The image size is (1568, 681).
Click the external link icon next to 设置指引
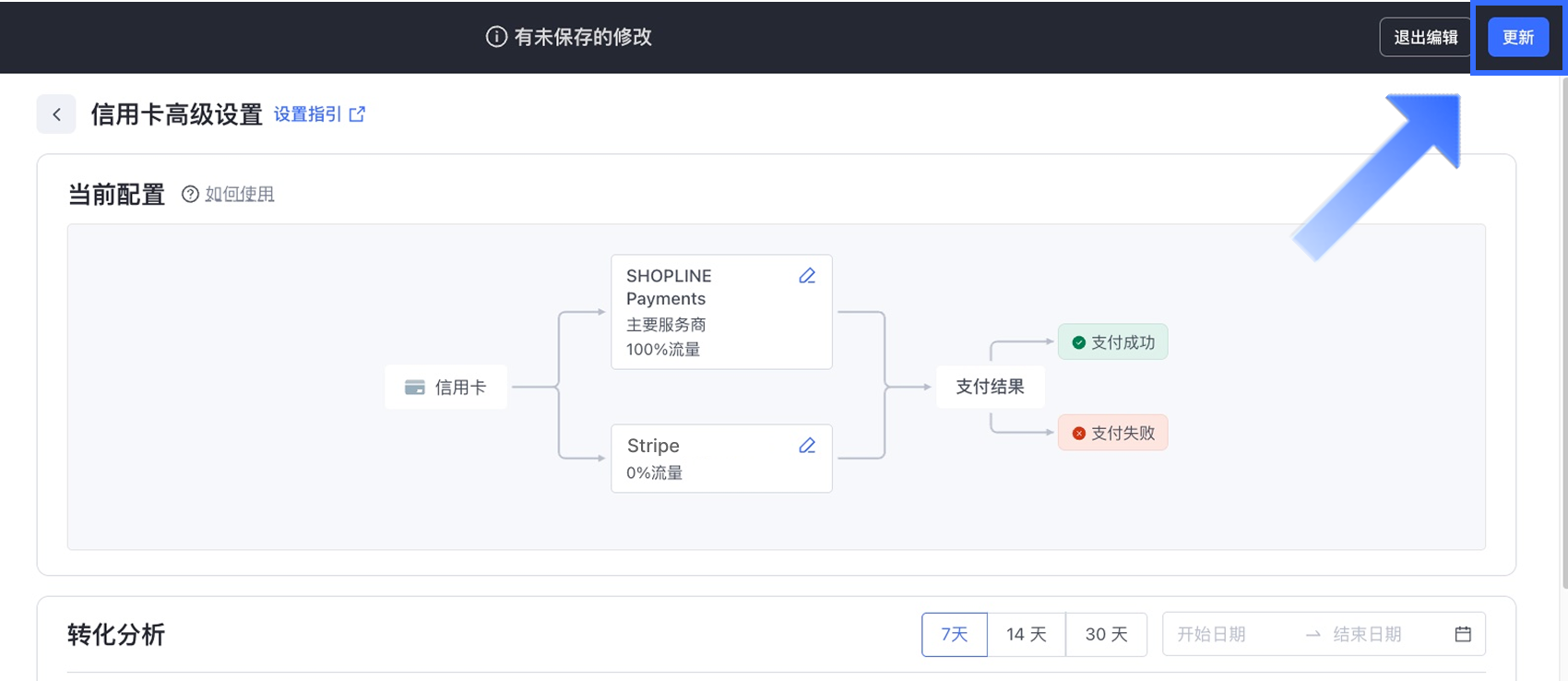[x=357, y=114]
